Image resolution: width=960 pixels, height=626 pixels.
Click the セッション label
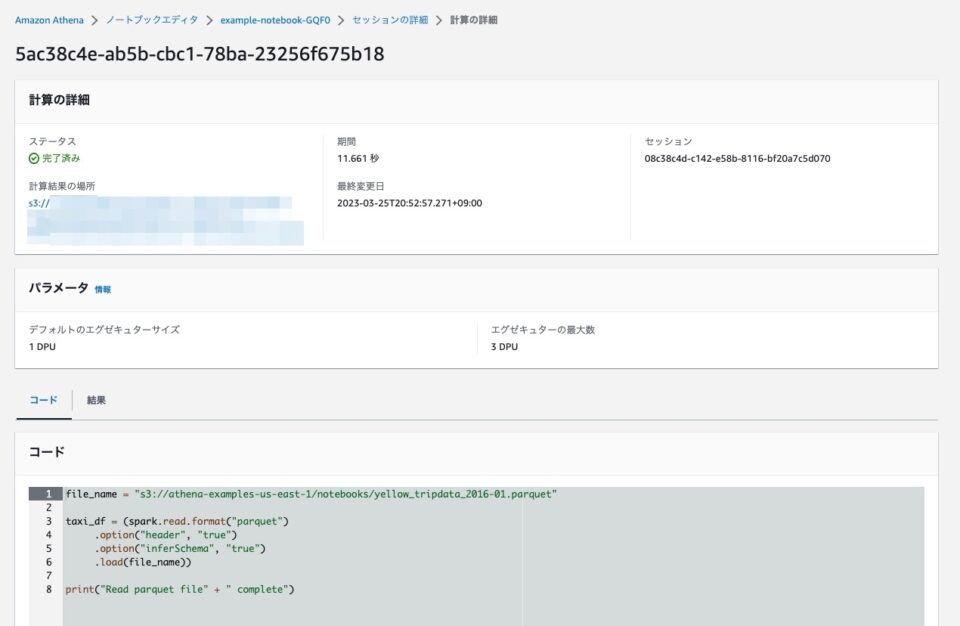[668, 141]
